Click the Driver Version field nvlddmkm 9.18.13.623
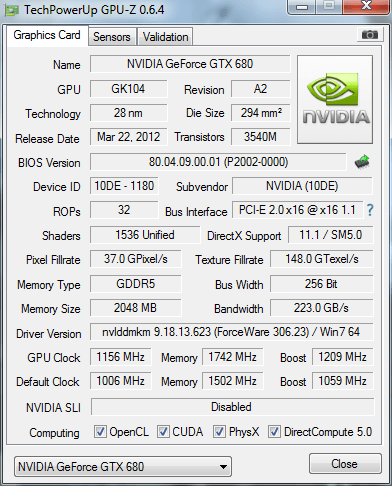 pyautogui.click(x=231, y=332)
